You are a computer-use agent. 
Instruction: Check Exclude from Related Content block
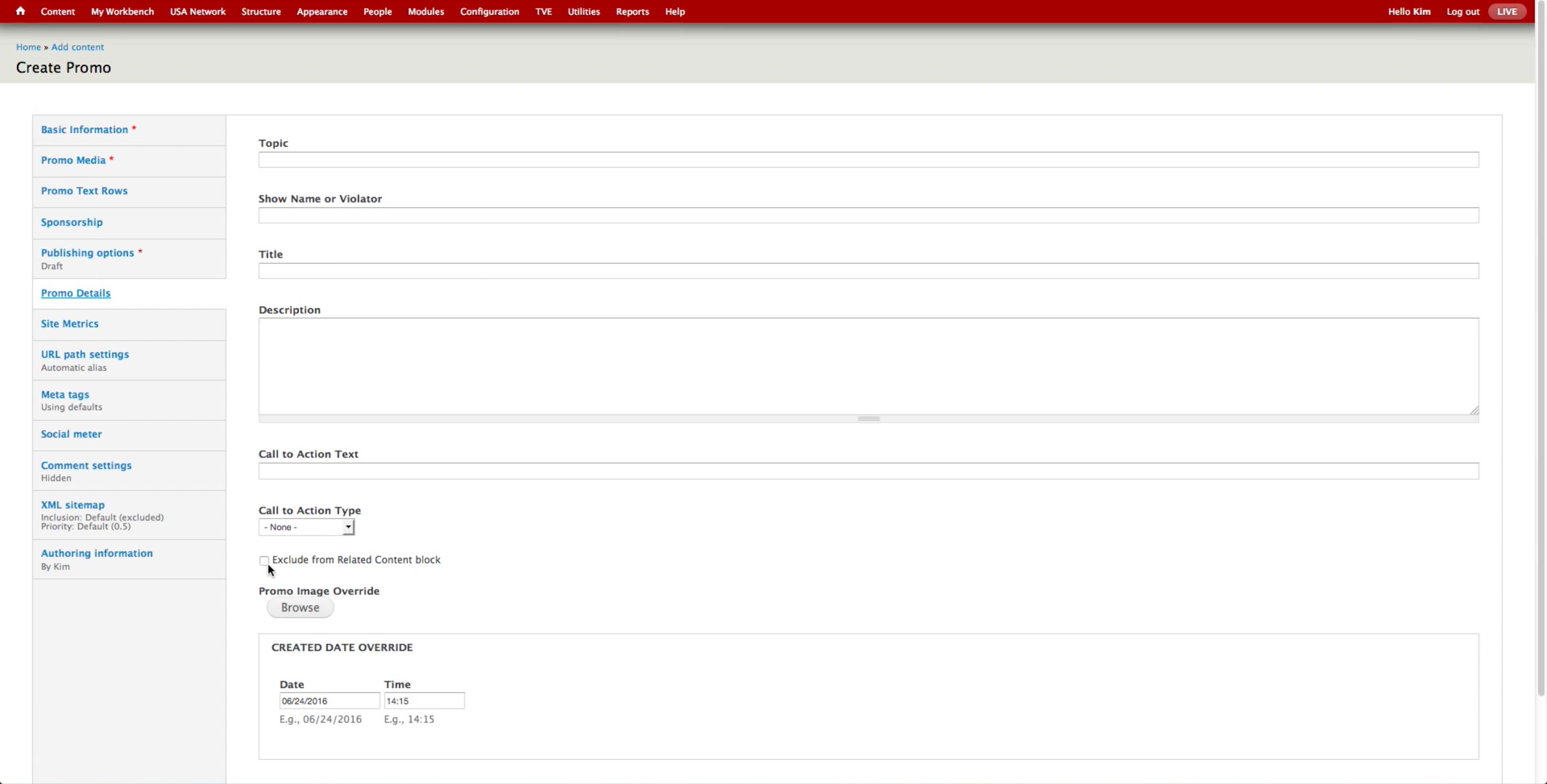(x=264, y=560)
